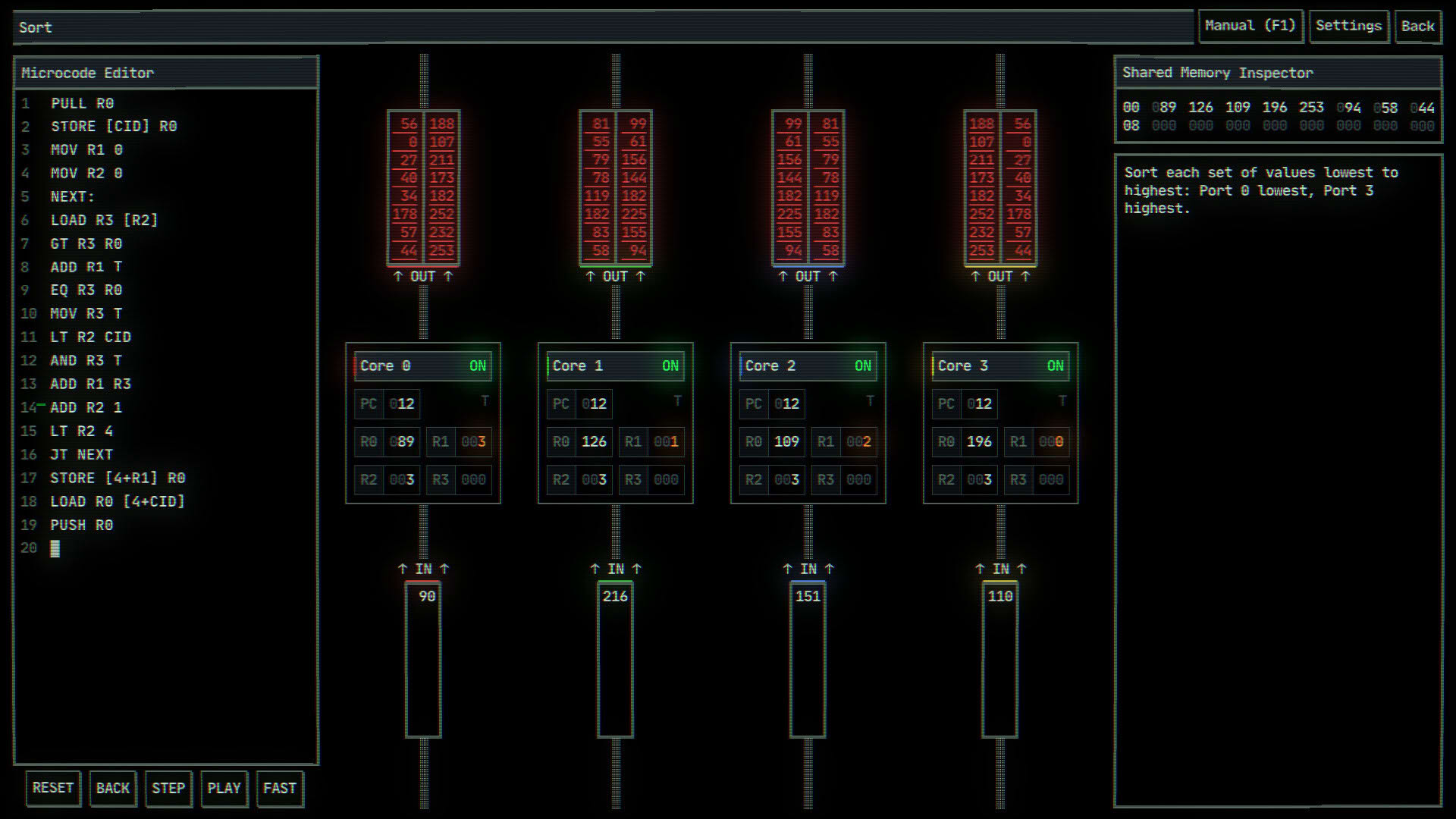Screen dimensions: 1456x819
Task: Click the Microcode Editor header
Action: 166,73
